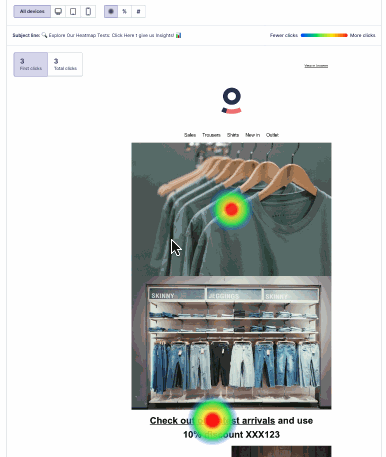Click the hotspot on the t-shirt image
The width and height of the screenshot is (386, 457).
231,209
